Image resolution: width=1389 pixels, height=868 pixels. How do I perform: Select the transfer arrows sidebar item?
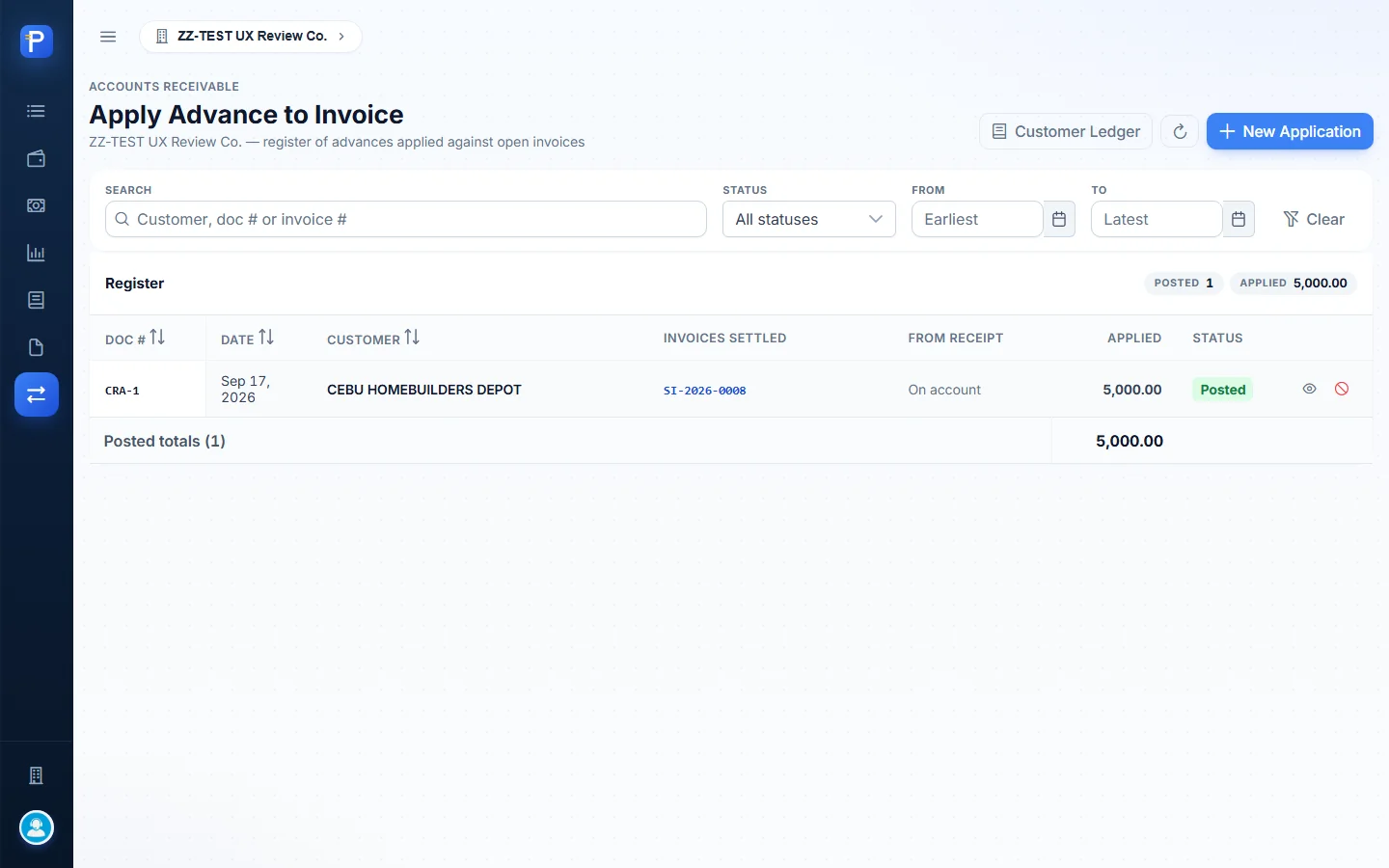37,394
